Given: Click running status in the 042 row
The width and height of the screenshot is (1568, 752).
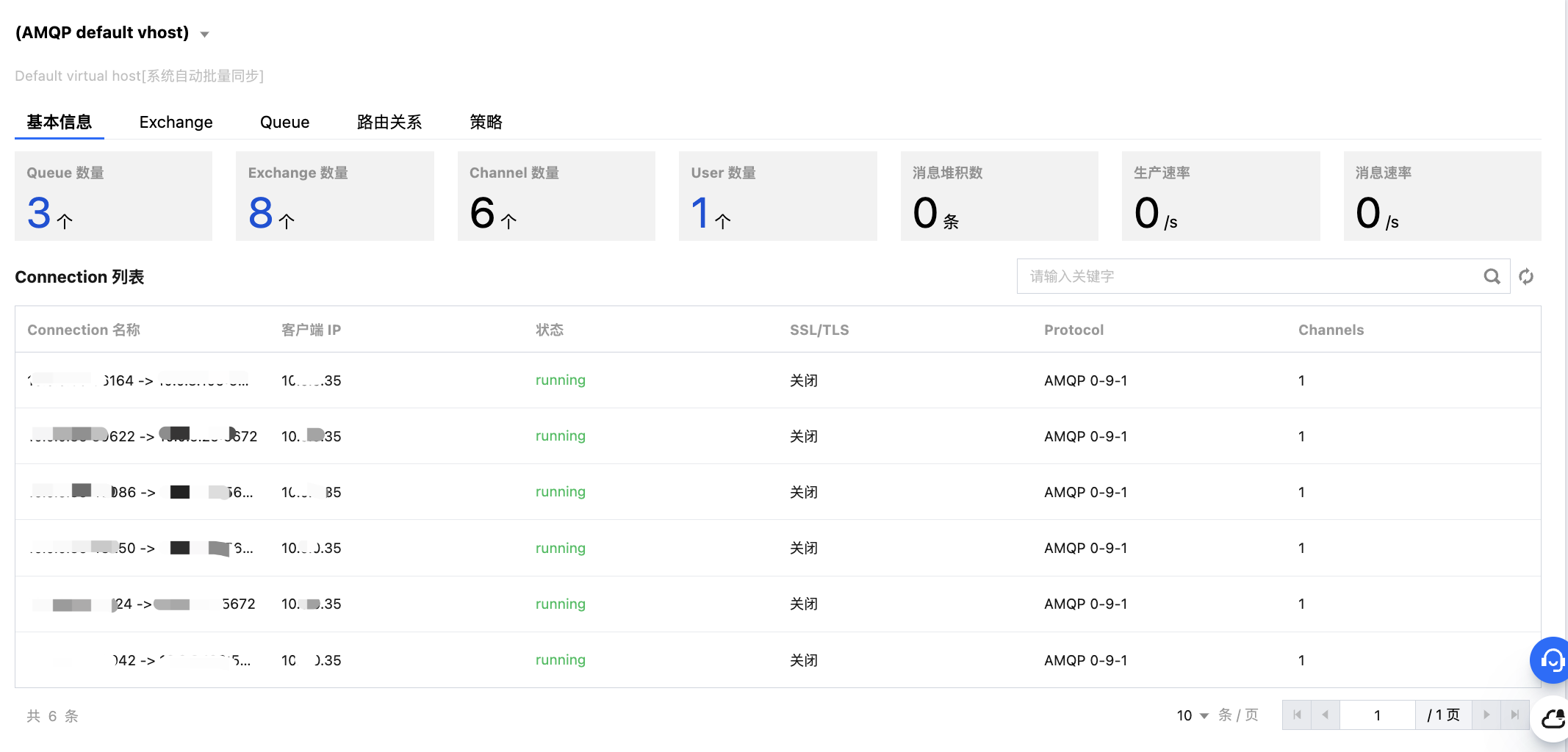Looking at the screenshot, I should point(561,659).
